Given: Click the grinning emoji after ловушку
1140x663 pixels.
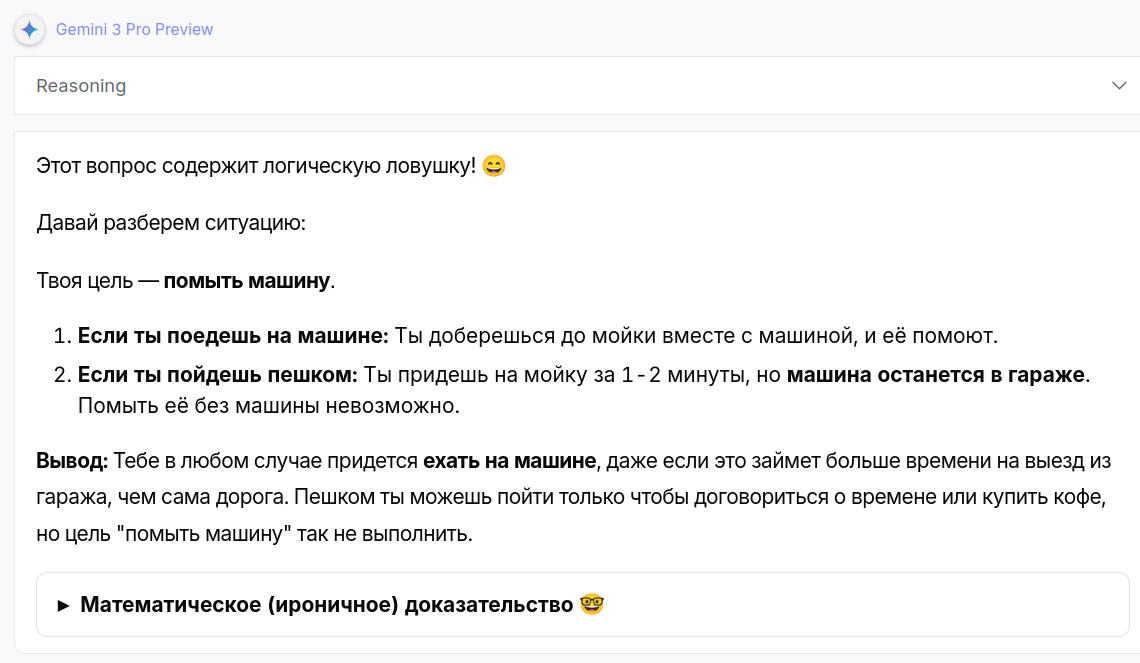Looking at the screenshot, I should 494,166.
